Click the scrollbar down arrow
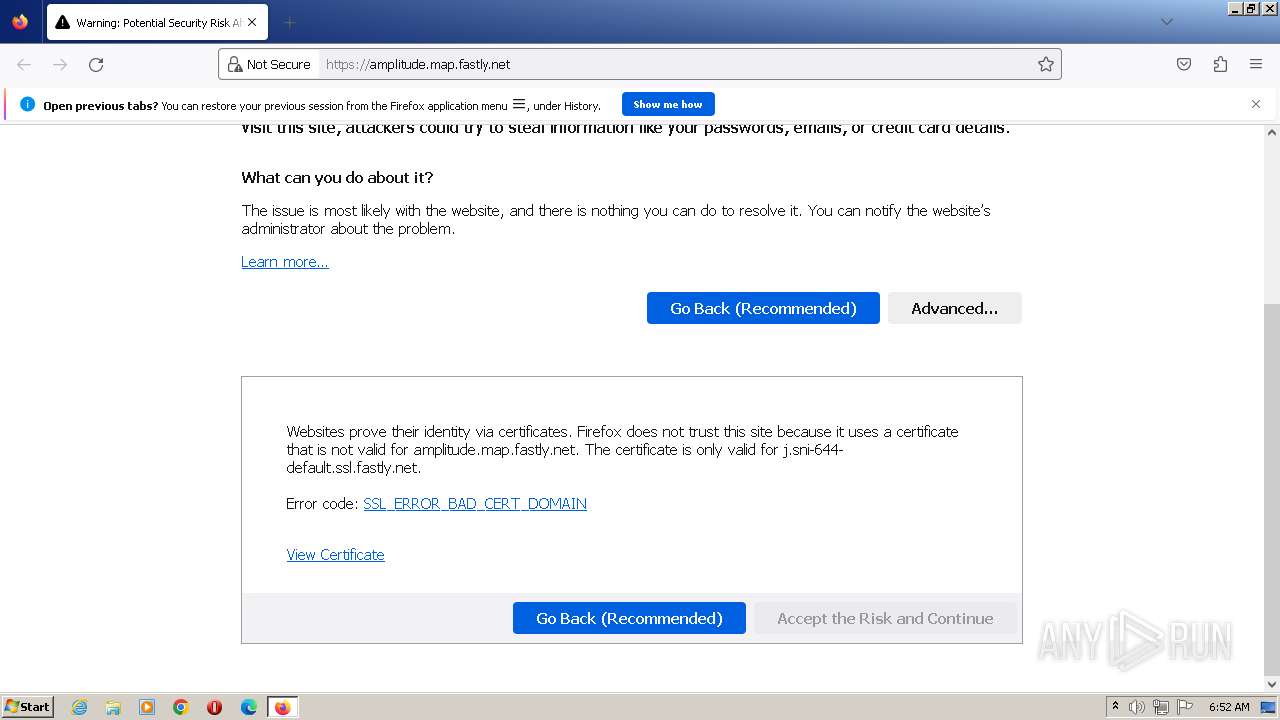Screen dimensions: 1280x720 [1272, 684]
